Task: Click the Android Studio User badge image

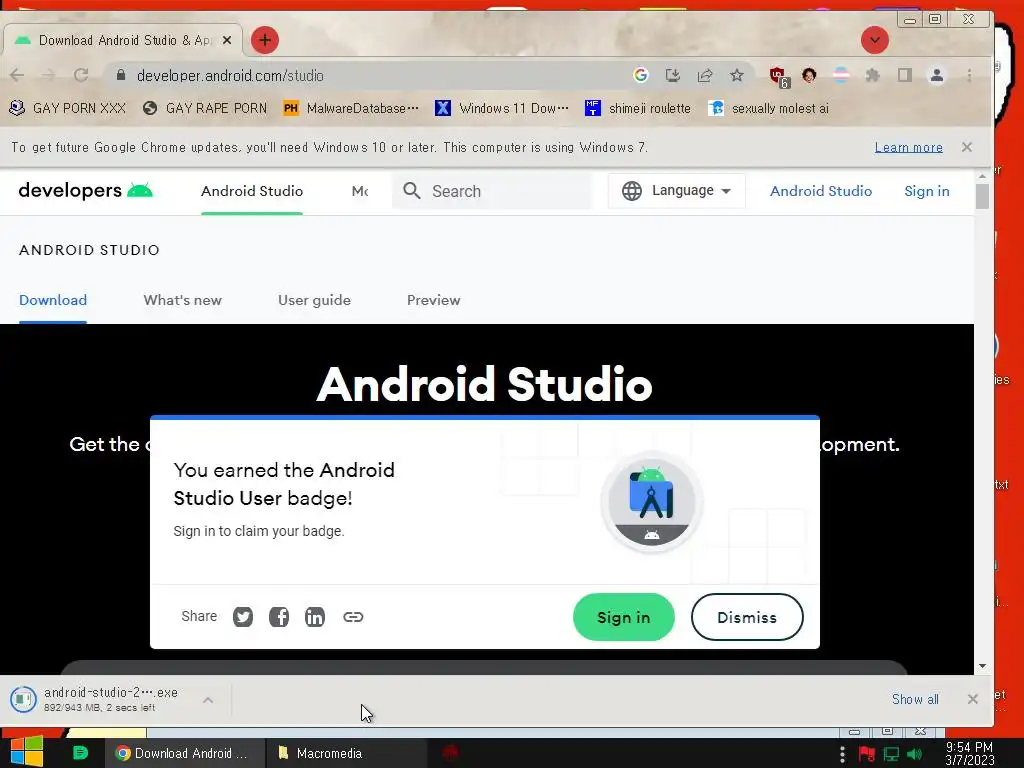Action: 652,502
